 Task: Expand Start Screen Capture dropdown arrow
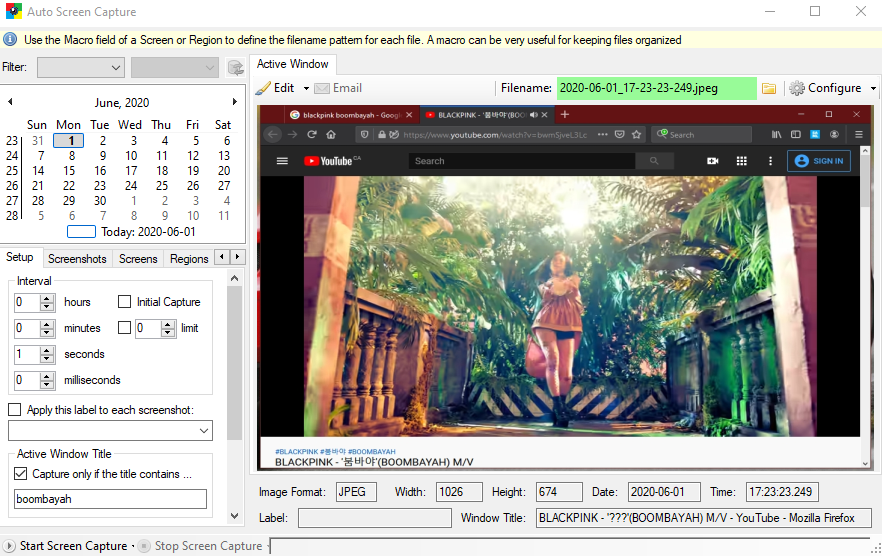[x=133, y=546]
